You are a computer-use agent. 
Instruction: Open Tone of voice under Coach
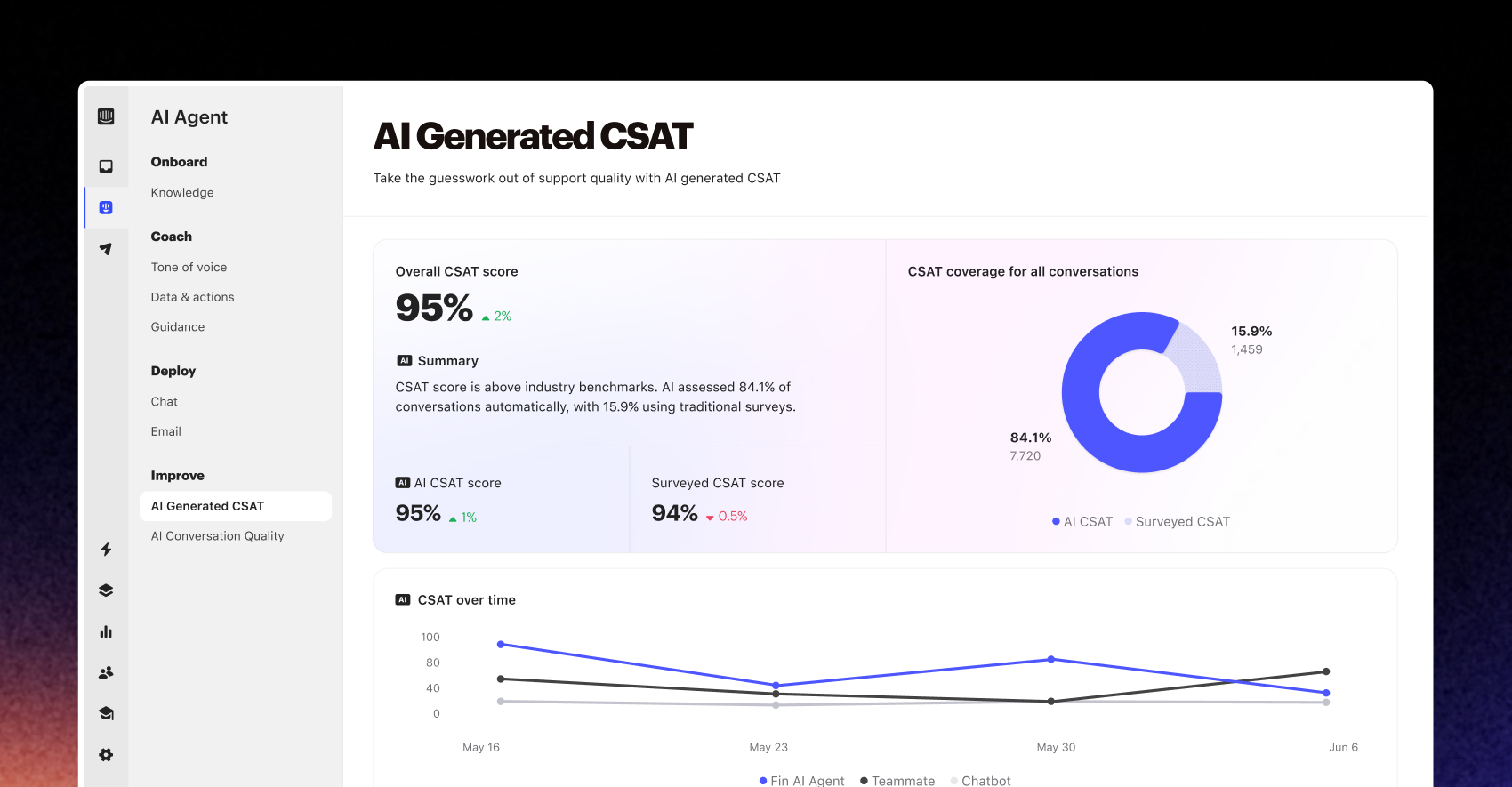(x=189, y=267)
